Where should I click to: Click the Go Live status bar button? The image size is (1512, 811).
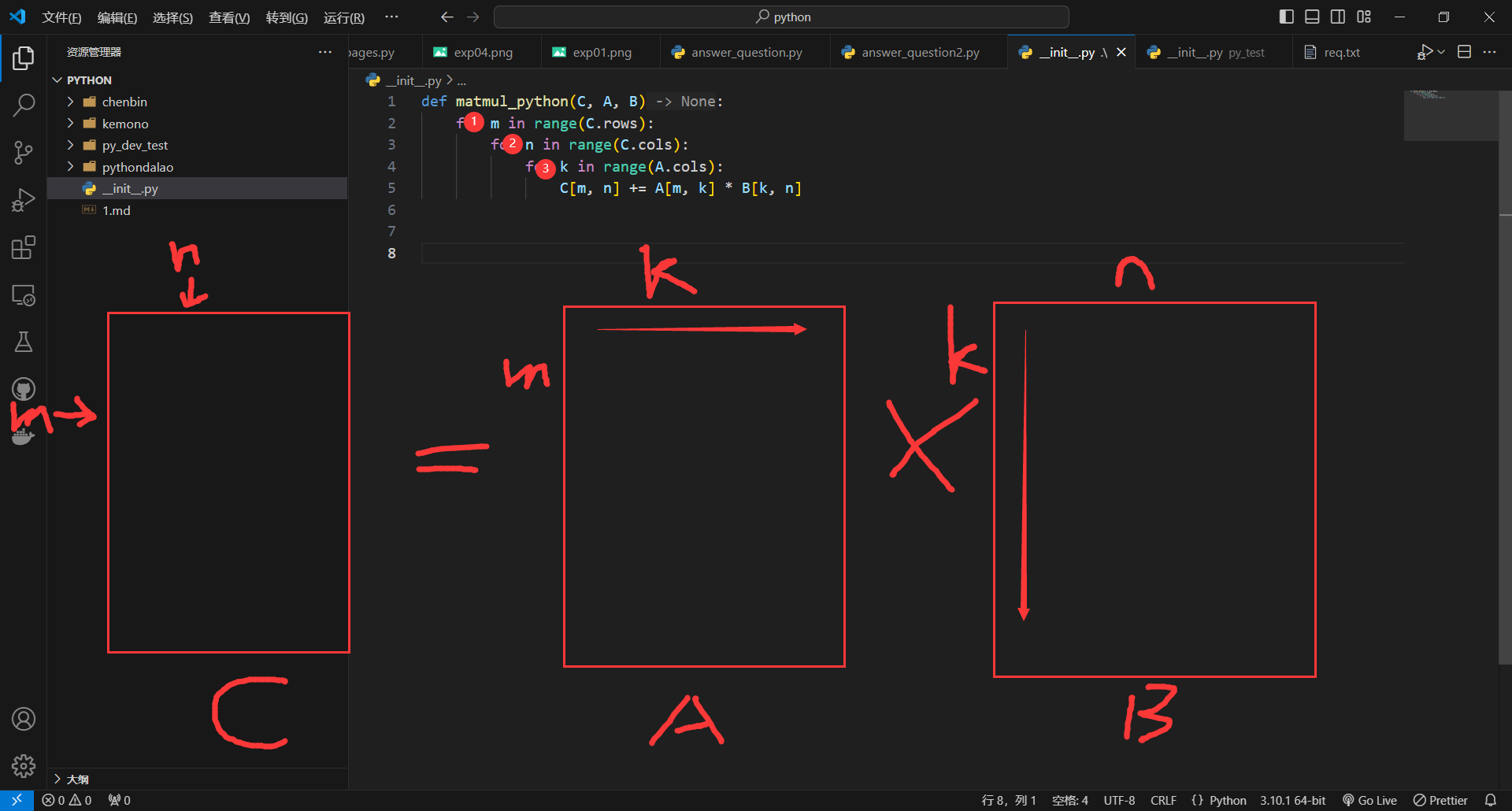tap(1369, 800)
